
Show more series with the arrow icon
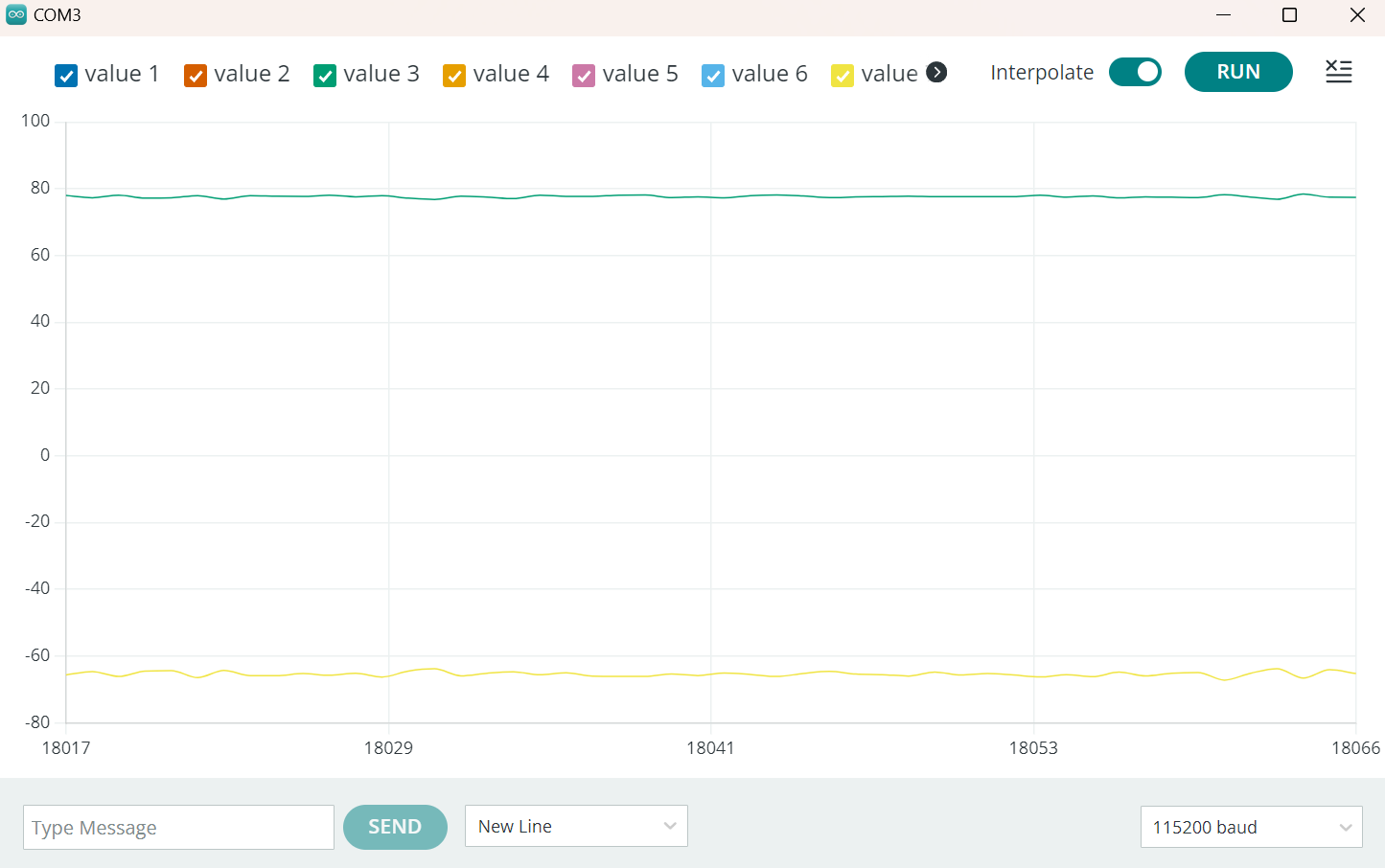[937, 72]
